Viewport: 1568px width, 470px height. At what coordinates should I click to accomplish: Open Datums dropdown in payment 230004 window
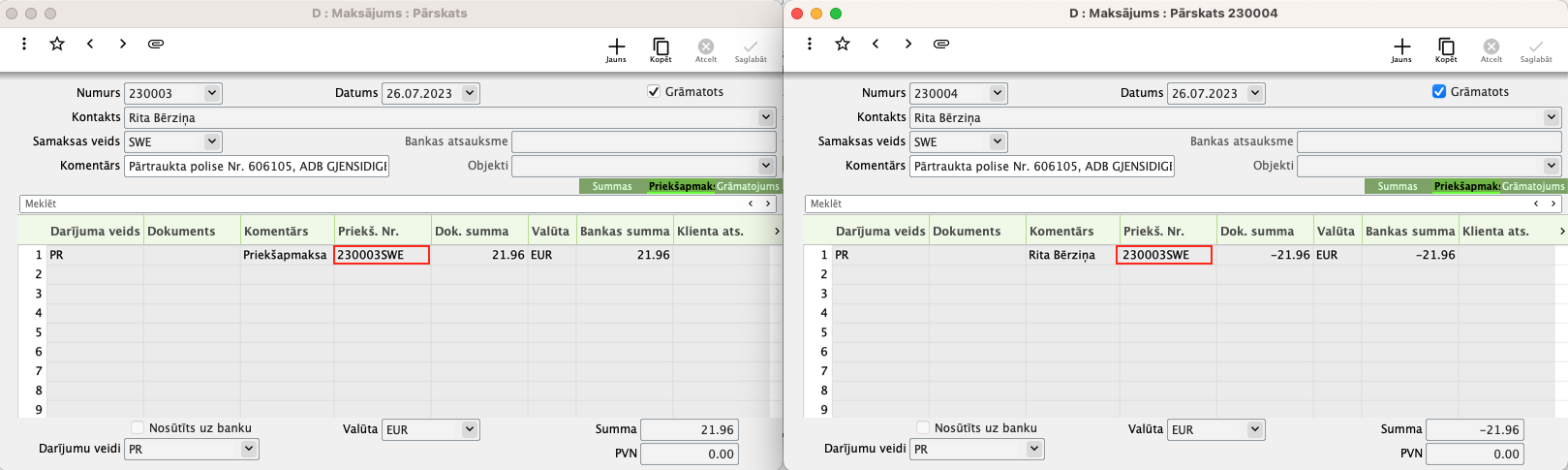pyautogui.click(x=1255, y=93)
